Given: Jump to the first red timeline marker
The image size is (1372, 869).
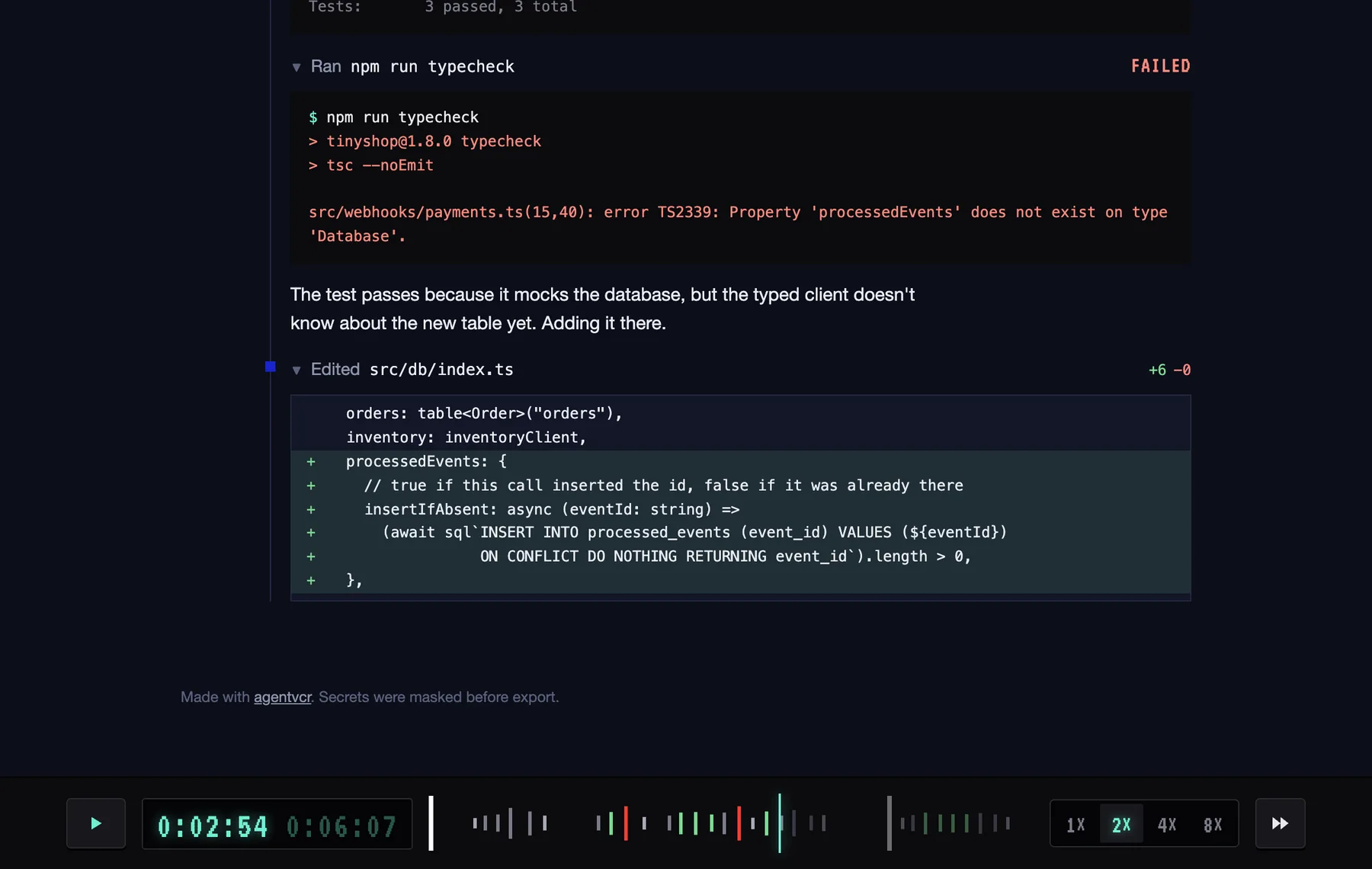Looking at the screenshot, I should tap(626, 823).
